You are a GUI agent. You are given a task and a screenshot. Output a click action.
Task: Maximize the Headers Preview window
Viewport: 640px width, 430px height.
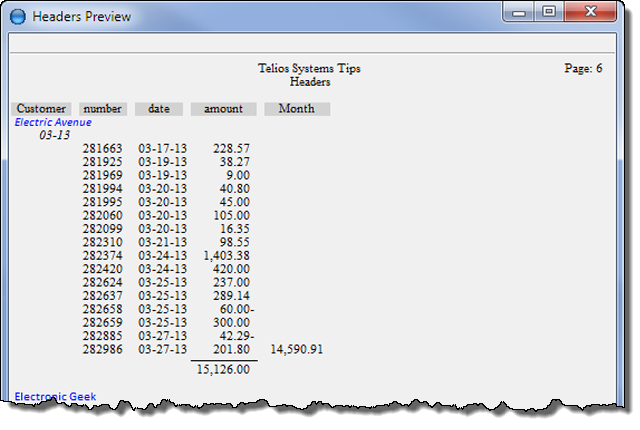coord(548,13)
